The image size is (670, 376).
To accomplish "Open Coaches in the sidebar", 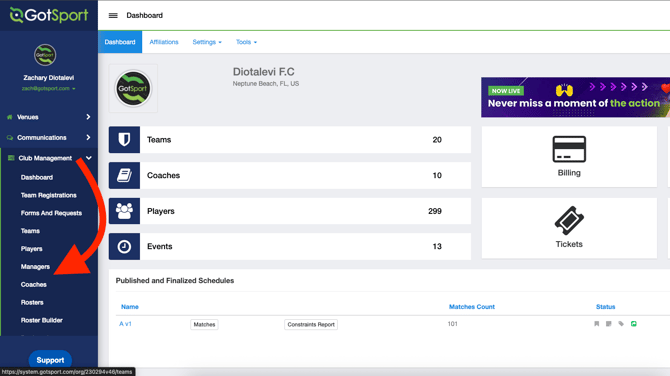I will 34,285.
